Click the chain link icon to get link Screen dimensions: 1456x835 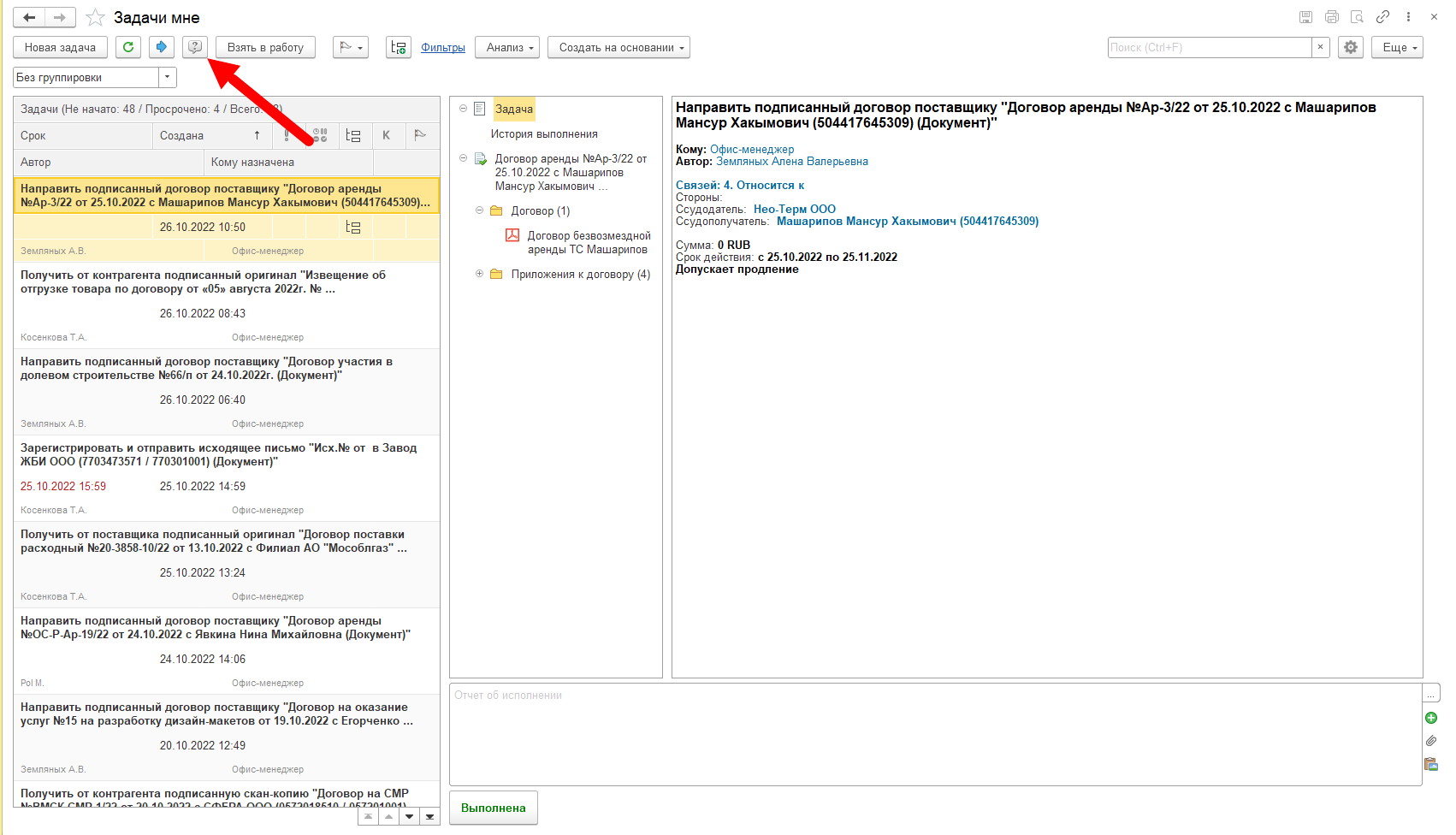coord(1382,17)
